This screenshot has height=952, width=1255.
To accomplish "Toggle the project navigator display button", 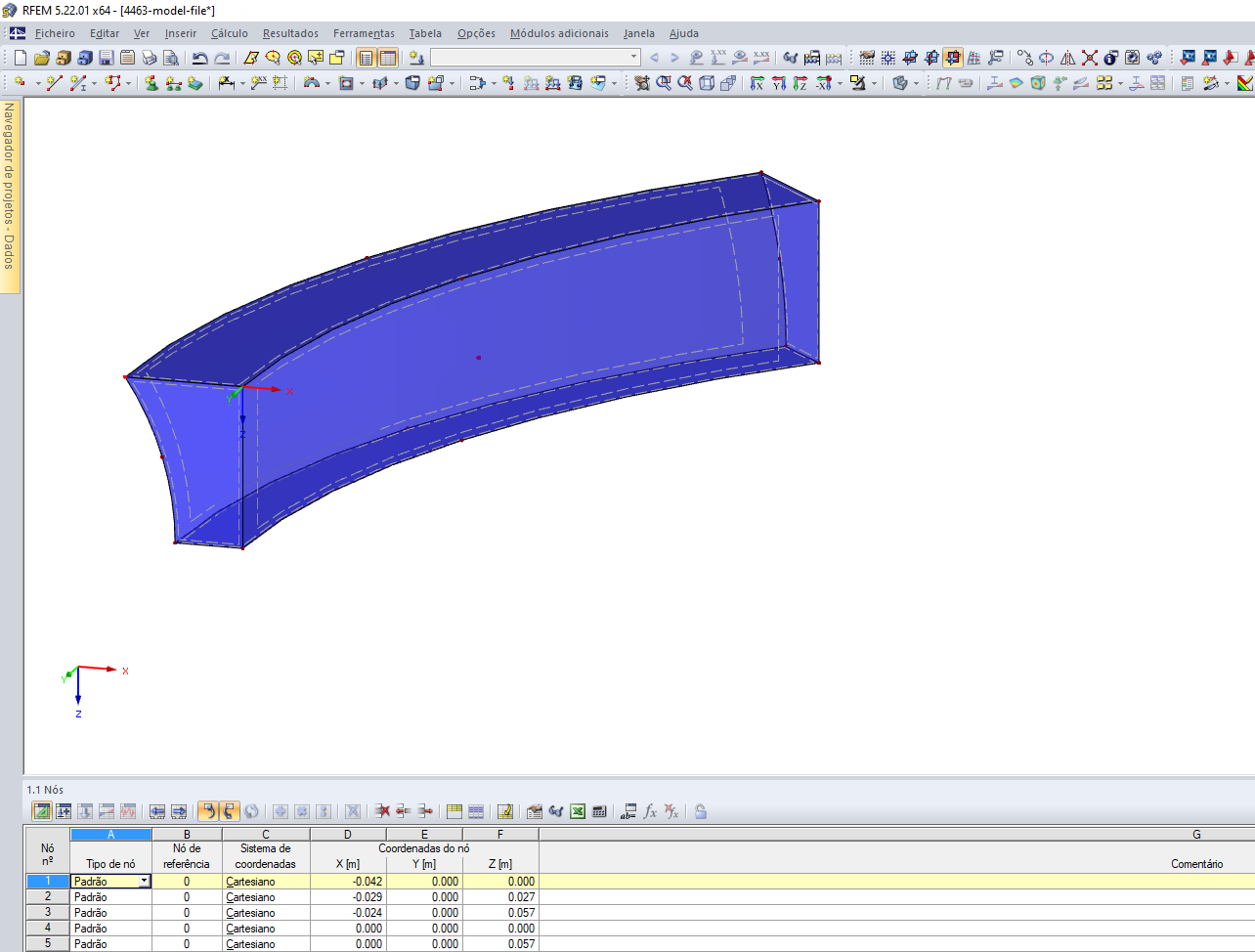I will [x=366, y=58].
